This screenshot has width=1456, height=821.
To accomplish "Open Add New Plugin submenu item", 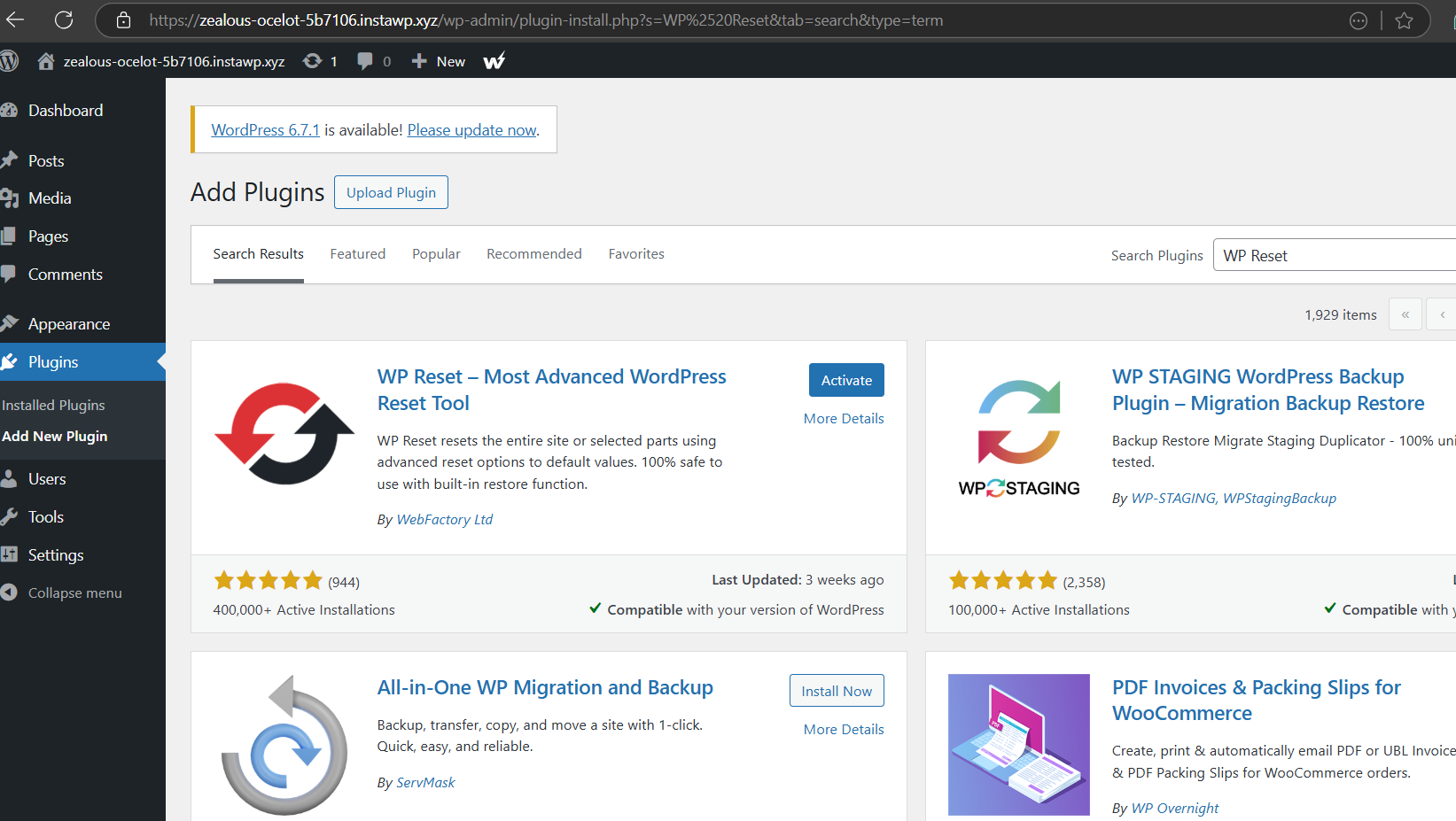I will [x=54, y=436].
